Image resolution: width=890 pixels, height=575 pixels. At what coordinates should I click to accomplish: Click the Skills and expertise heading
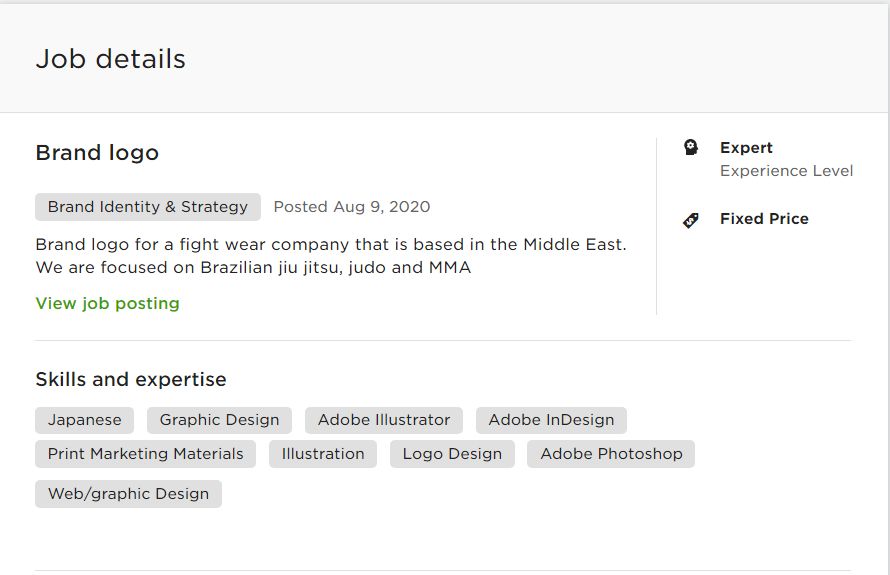[131, 379]
